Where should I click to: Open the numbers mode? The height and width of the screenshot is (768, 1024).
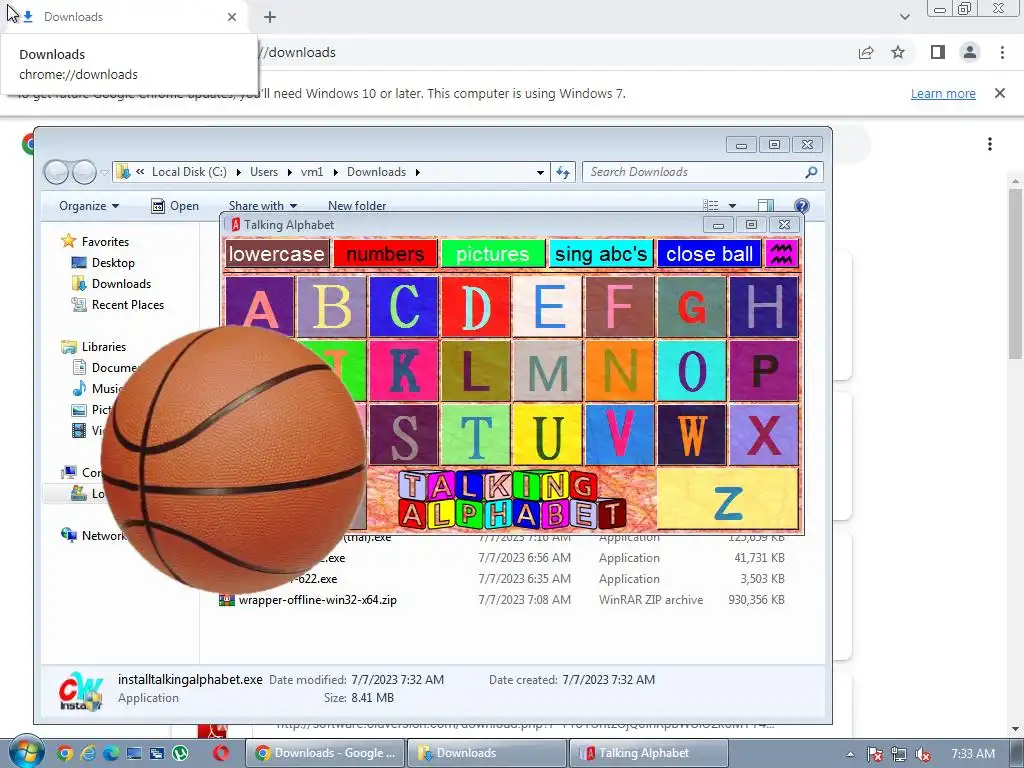(x=385, y=253)
